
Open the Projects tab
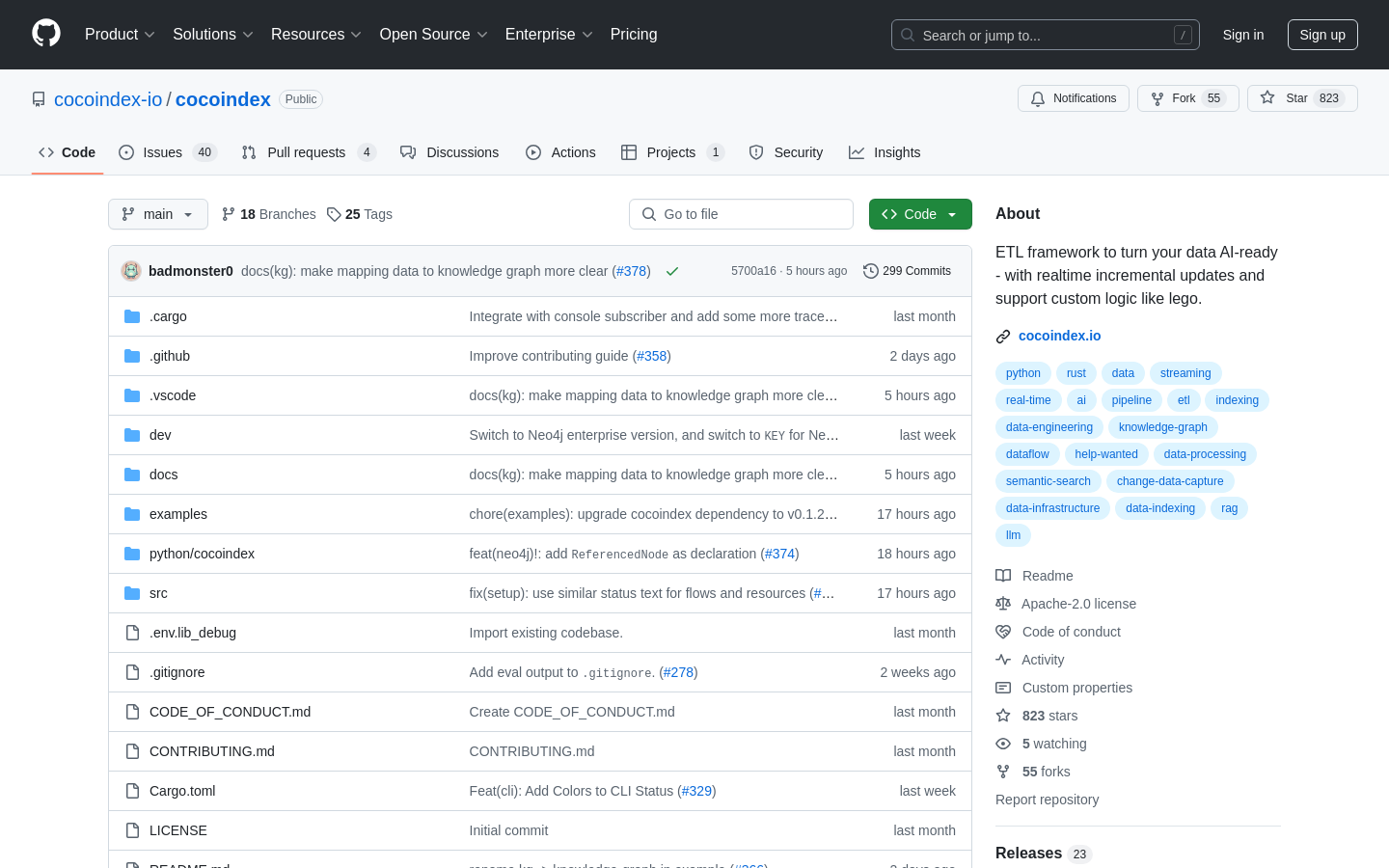pos(672,152)
